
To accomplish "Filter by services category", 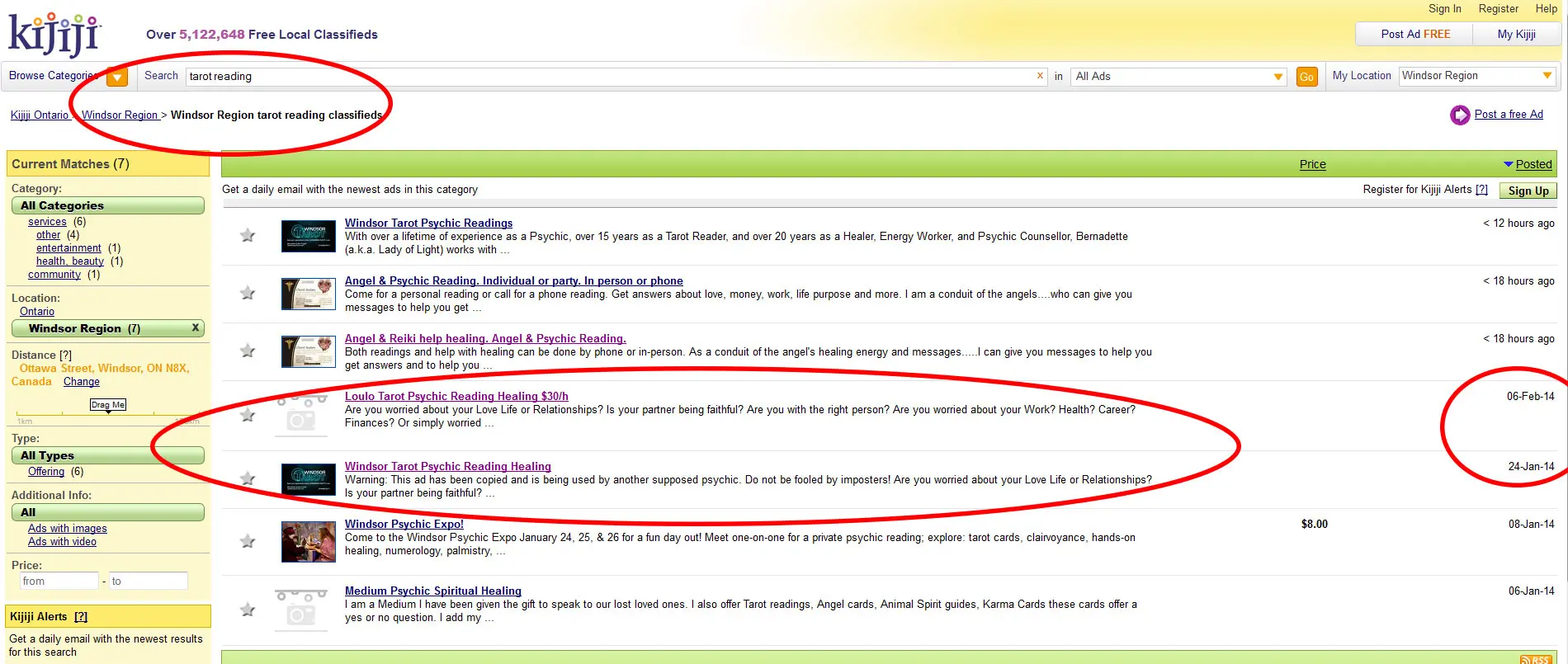I will [x=47, y=222].
